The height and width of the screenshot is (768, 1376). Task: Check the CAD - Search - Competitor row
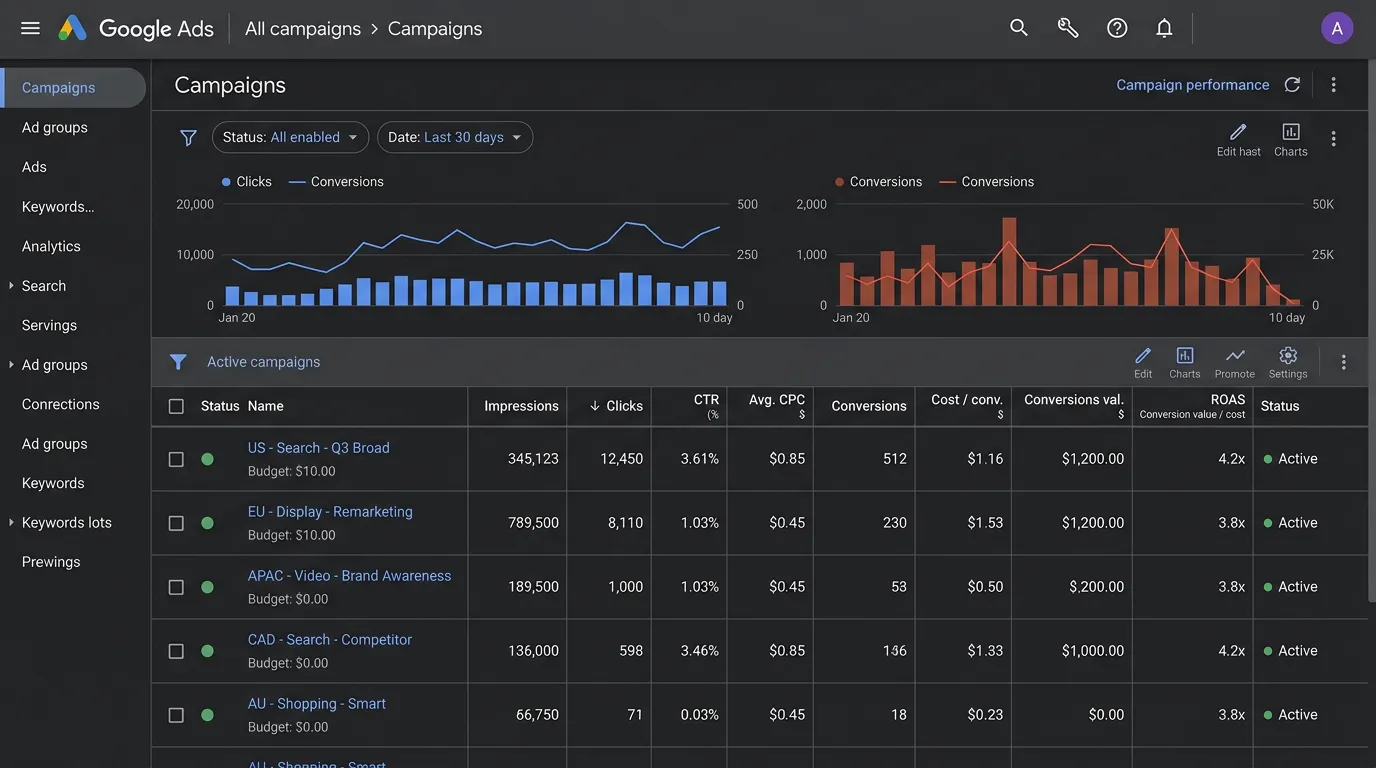click(176, 651)
